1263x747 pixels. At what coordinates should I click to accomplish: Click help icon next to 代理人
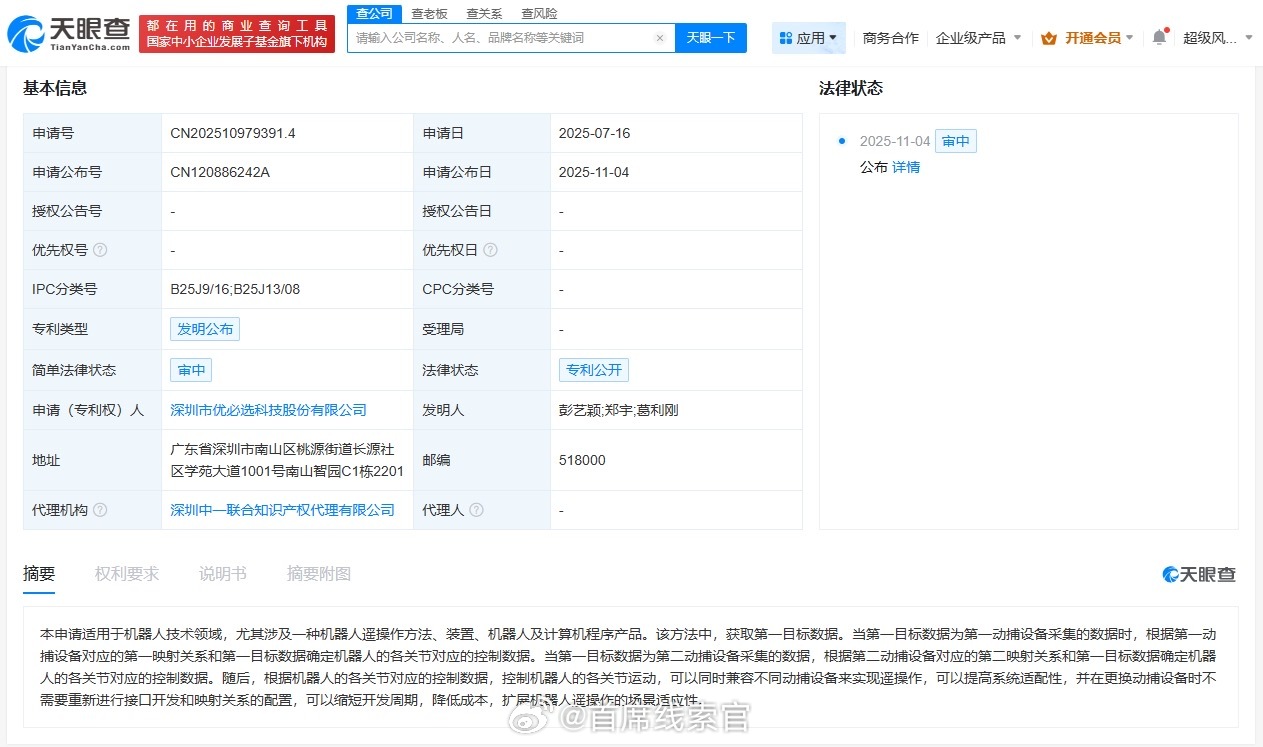pyautogui.click(x=476, y=510)
